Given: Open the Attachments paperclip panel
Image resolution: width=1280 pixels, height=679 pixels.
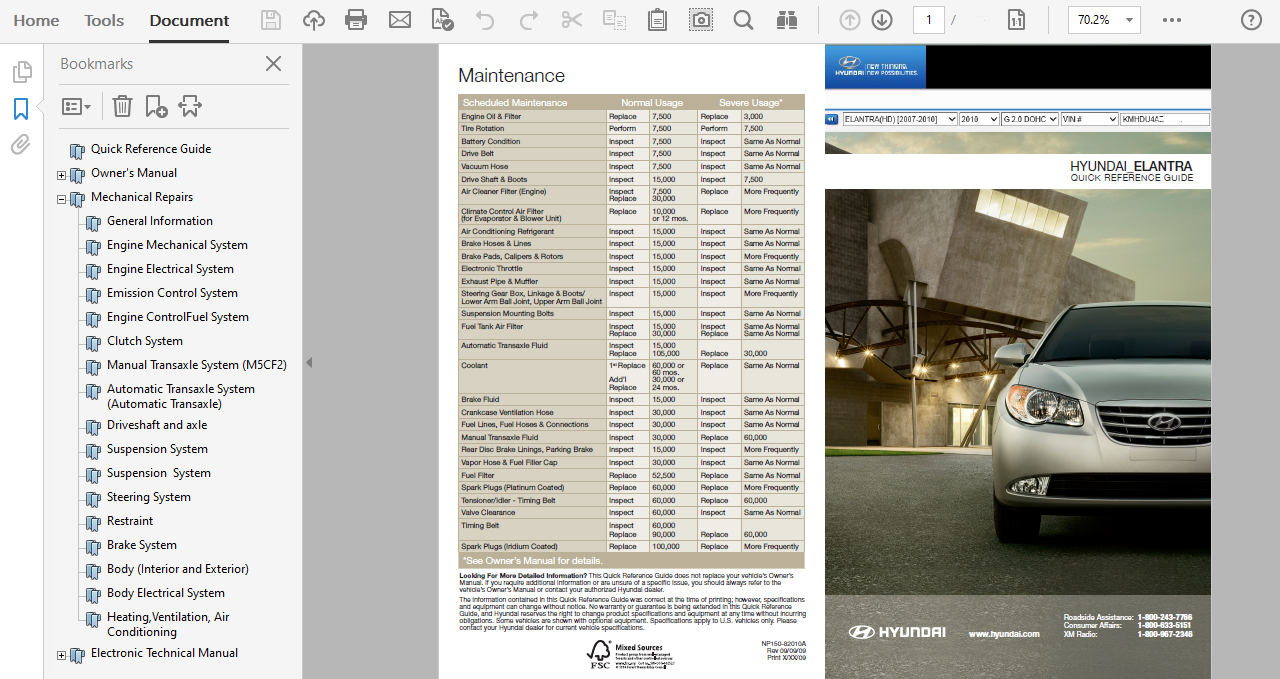Looking at the screenshot, I should 20,145.
